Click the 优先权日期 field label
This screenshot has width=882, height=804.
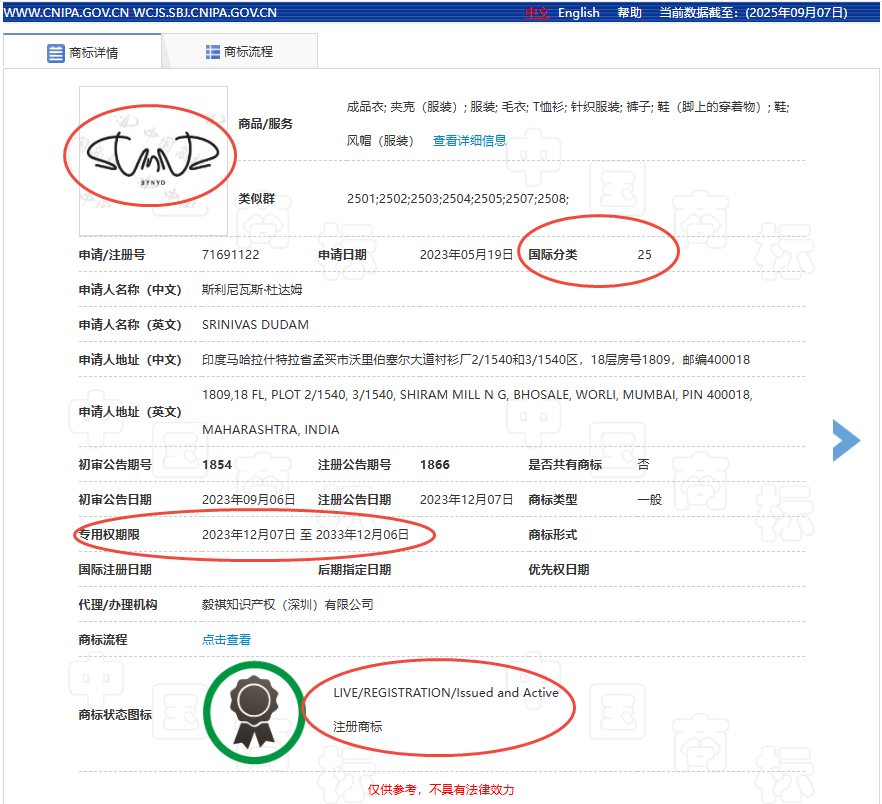(559, 570)
